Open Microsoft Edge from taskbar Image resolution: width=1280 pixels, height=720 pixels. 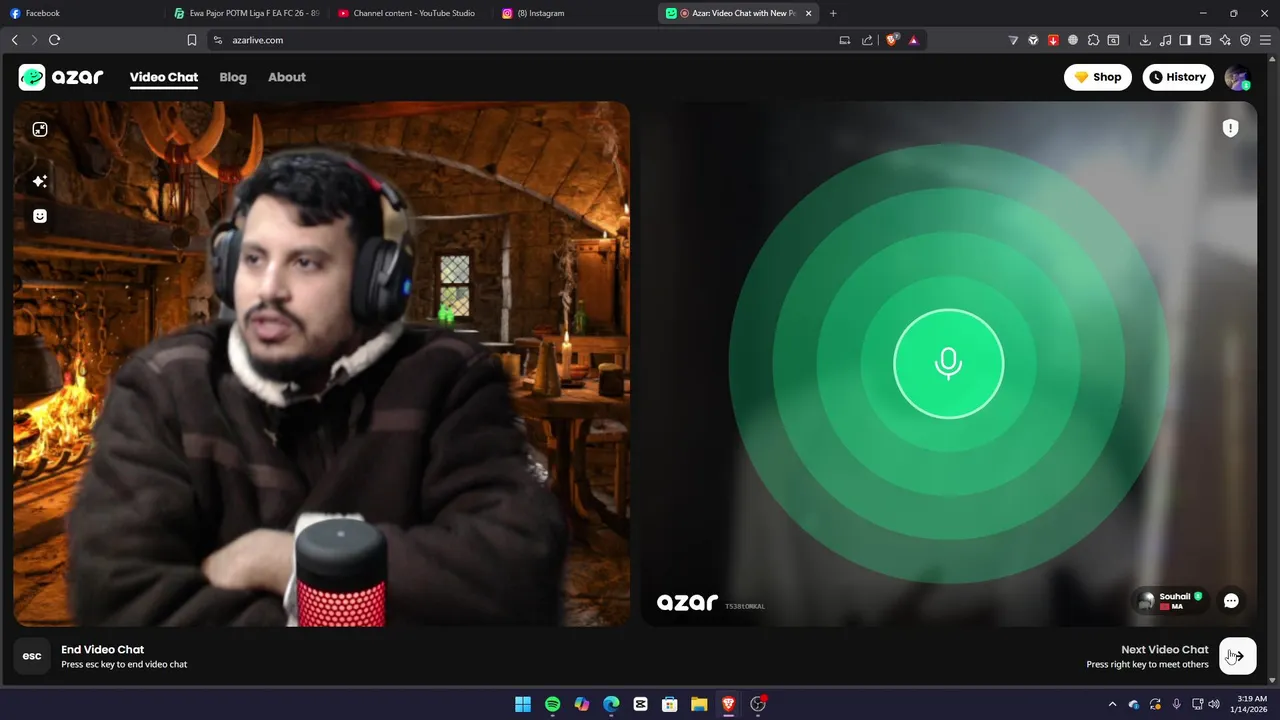point(611,704)
